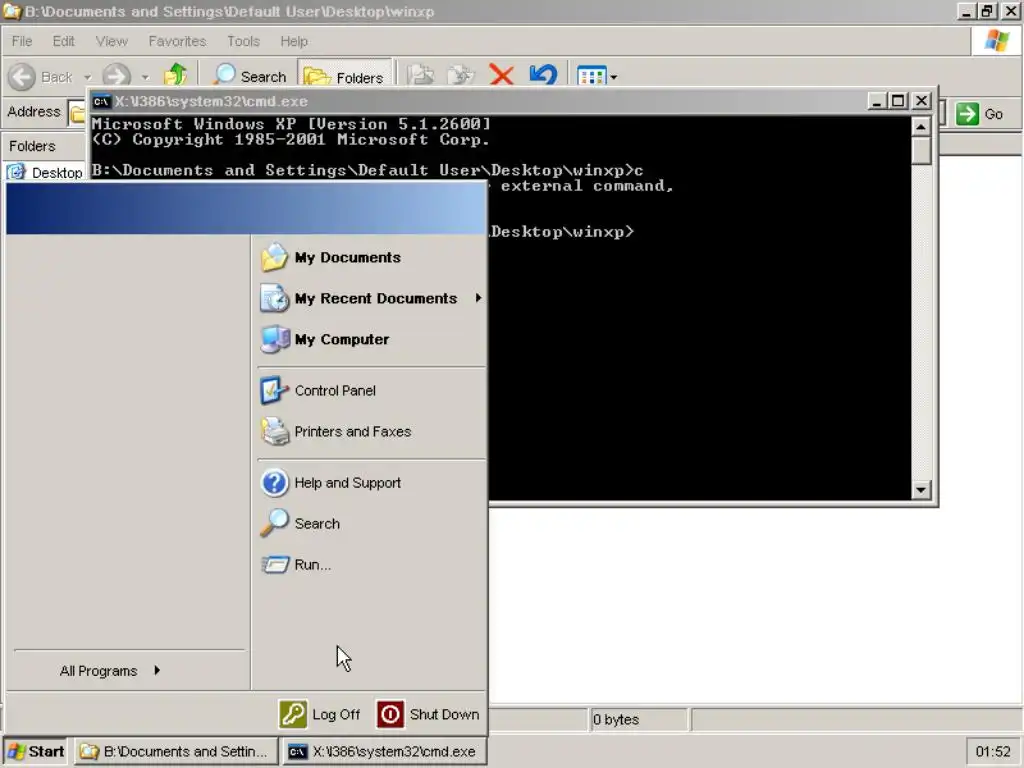Click the Move To toolbar icon
Viewport: 1024px width, 768px height.
[421, 75]
